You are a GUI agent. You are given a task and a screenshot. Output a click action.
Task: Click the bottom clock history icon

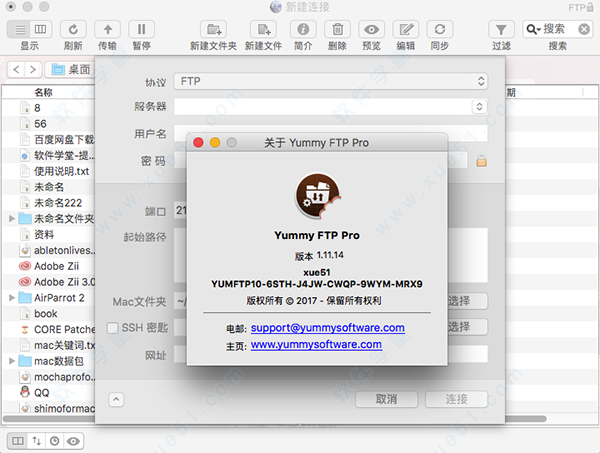tap(55, 441)
